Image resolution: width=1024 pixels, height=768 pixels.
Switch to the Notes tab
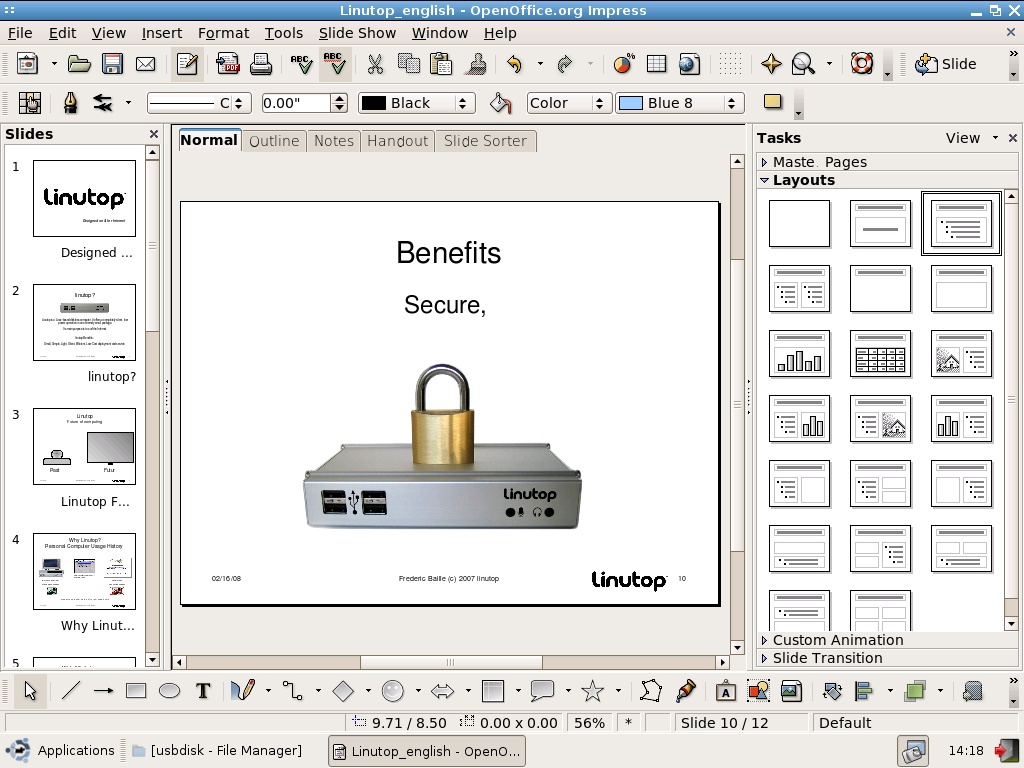[334, 141]
